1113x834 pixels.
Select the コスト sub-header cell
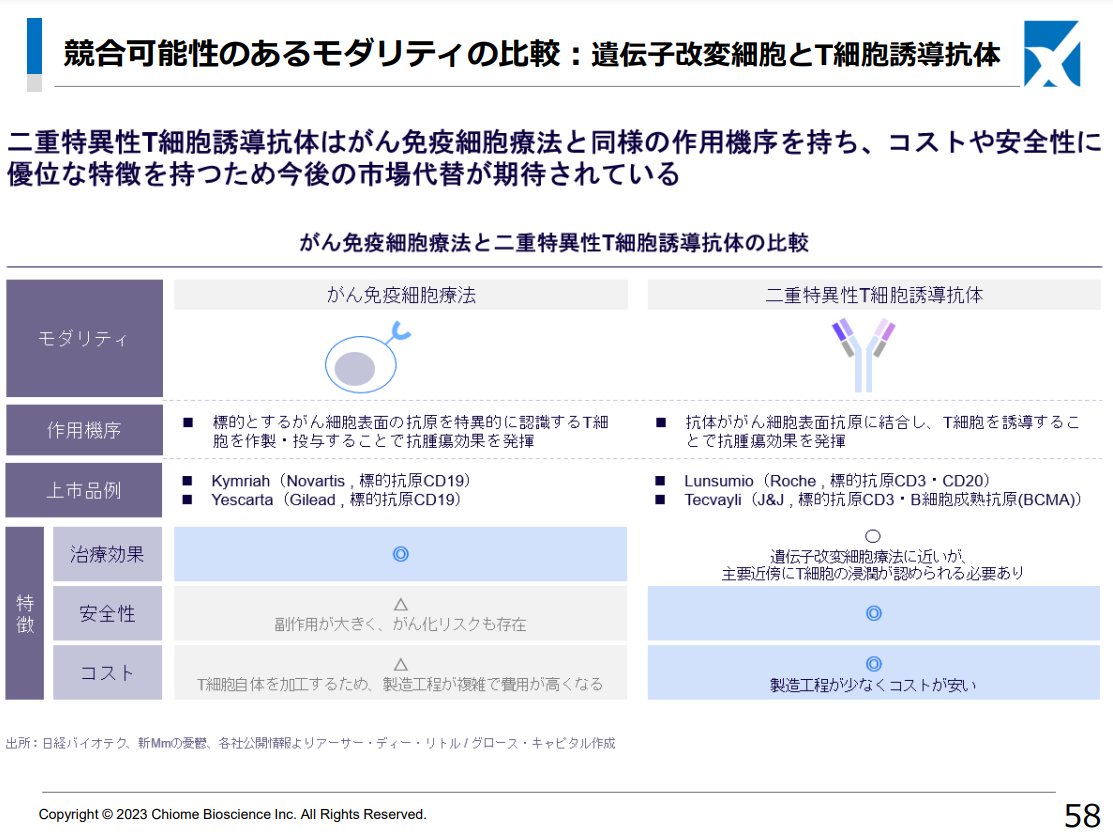(107, 672)
